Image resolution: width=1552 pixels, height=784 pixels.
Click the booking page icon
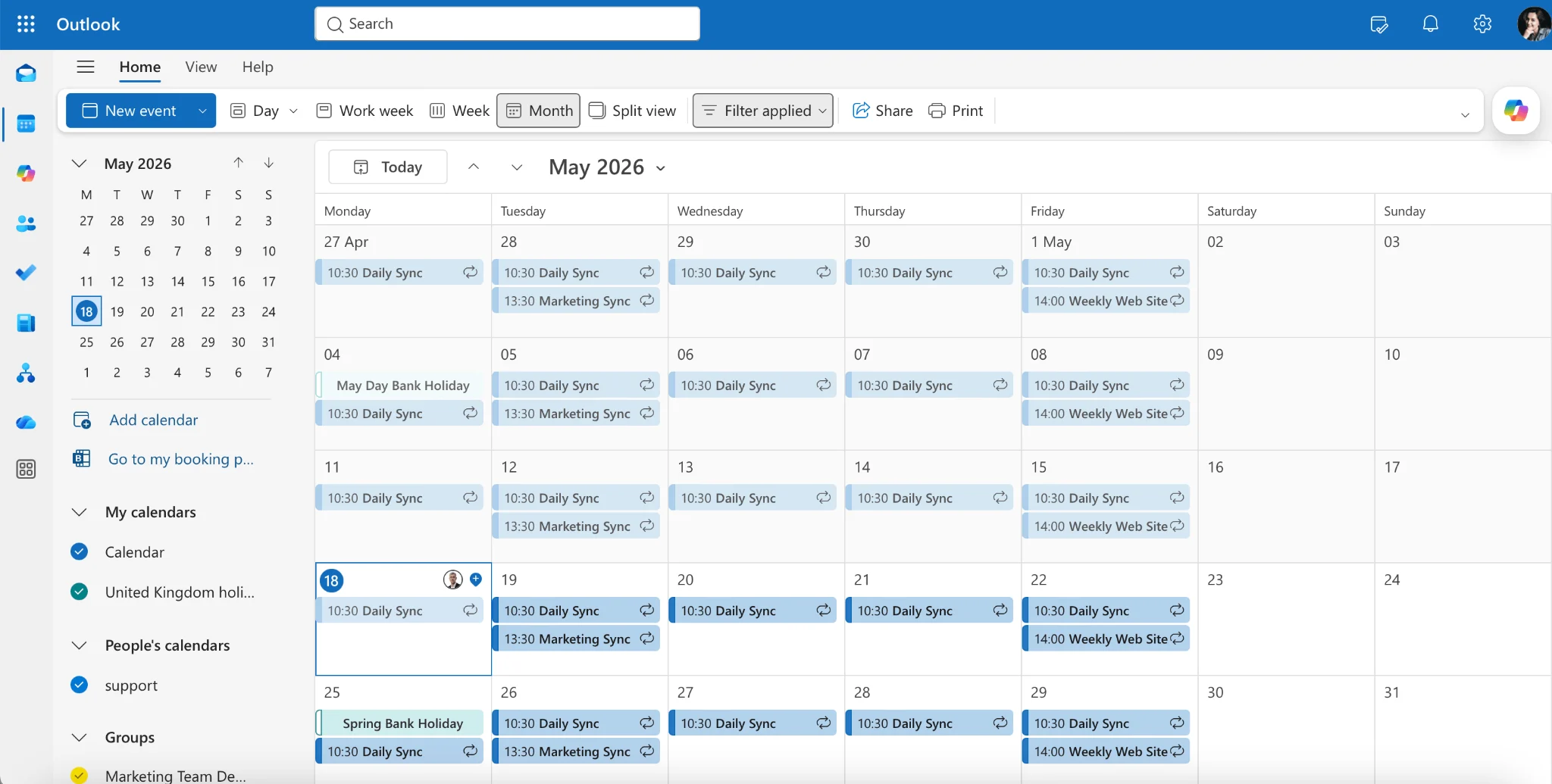click(x=82, y=458)
